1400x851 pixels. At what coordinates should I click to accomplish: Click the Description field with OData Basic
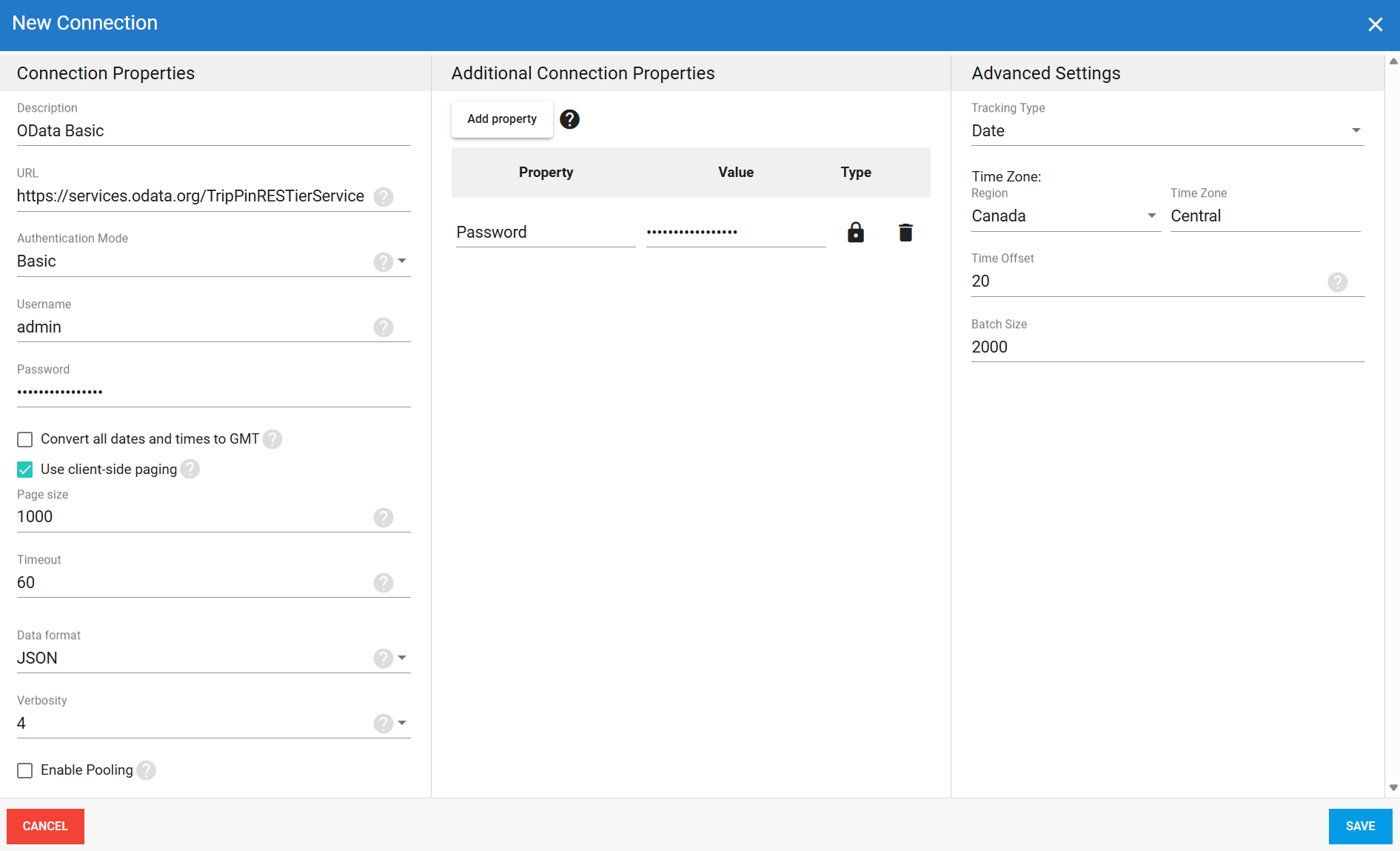(213, 131)
